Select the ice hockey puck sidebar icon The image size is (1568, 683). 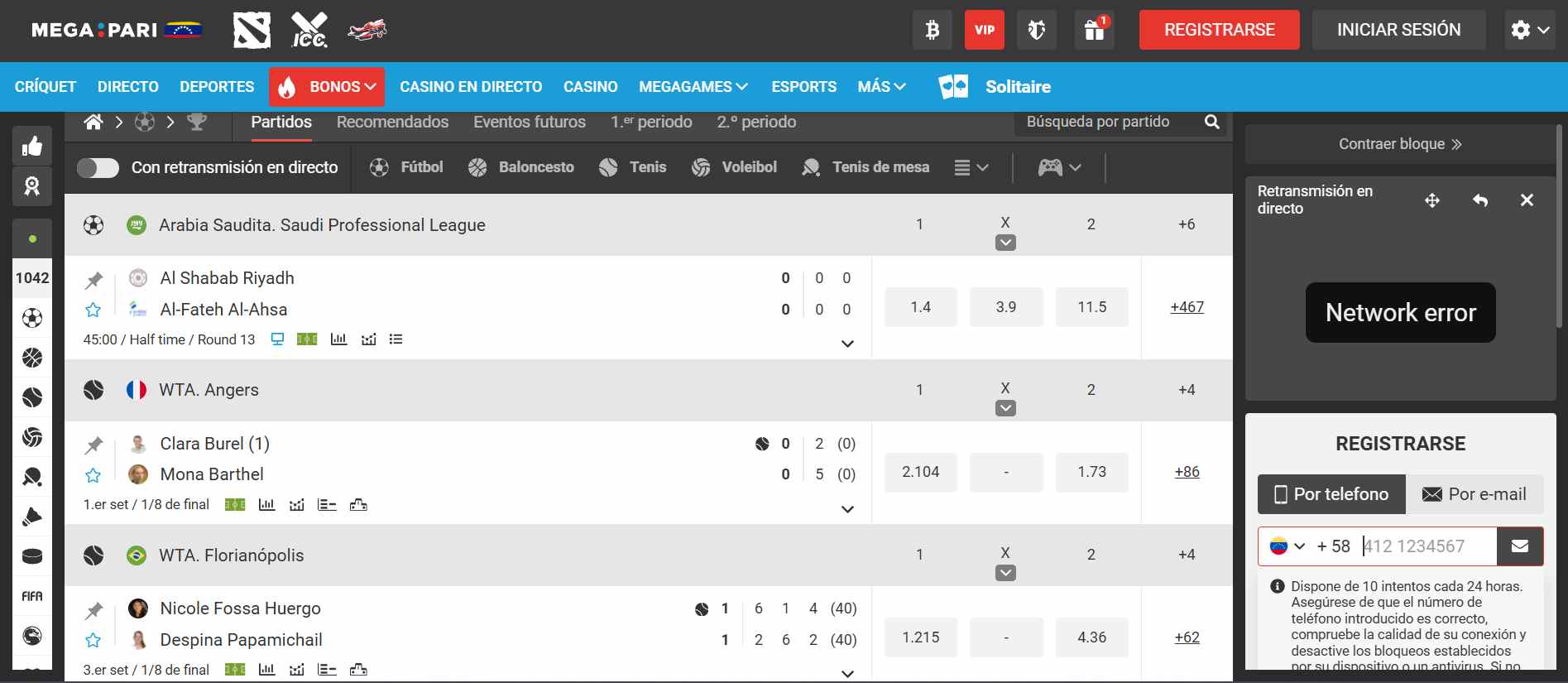pyautogui.click(x=32, y=556)
